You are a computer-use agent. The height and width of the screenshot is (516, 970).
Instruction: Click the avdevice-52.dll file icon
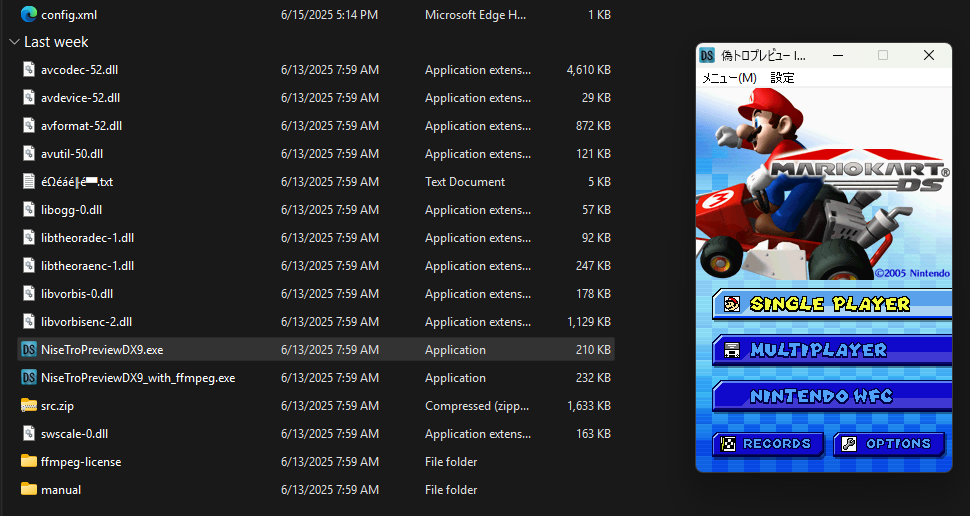pos(28,97)
